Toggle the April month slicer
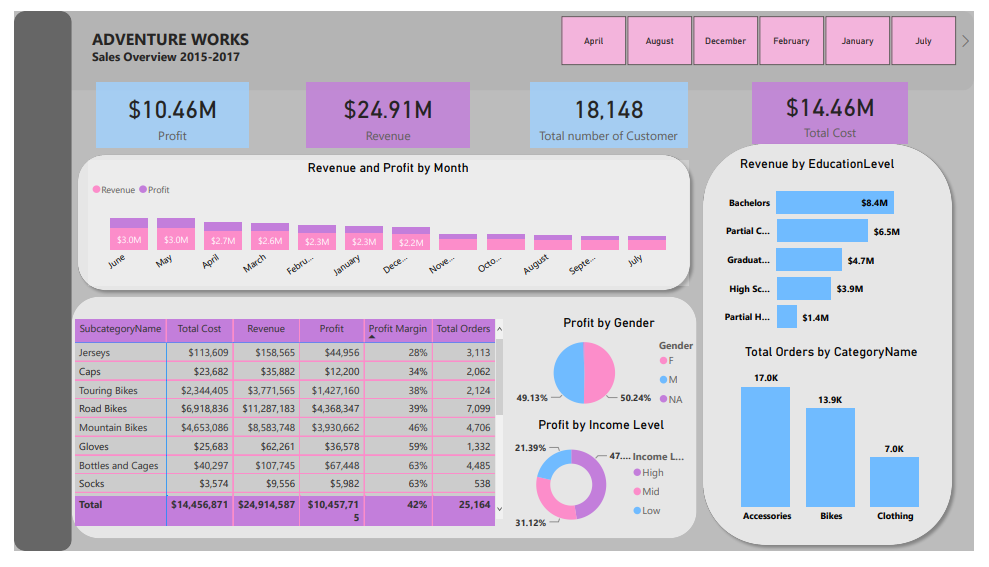This screenshot has height=567, width=989. 593,41
